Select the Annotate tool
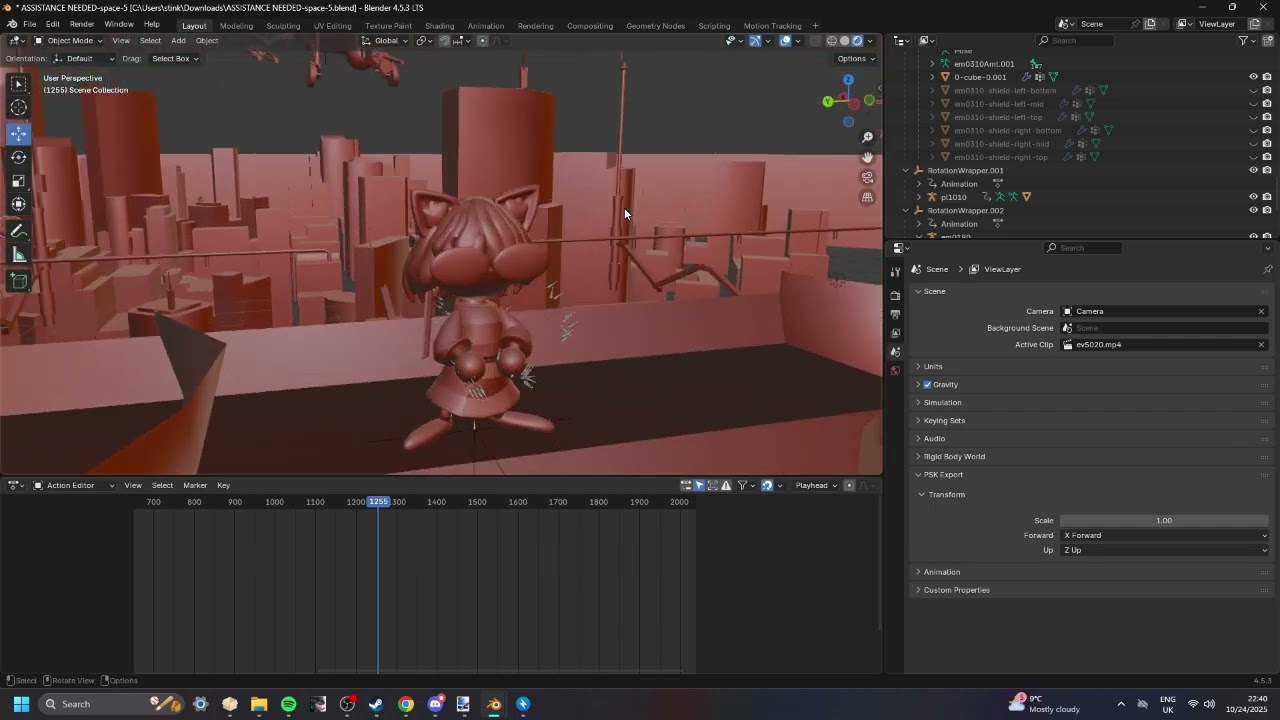Image resolution: width=1280 pixels, height=720 pixels. coord(19,231)
